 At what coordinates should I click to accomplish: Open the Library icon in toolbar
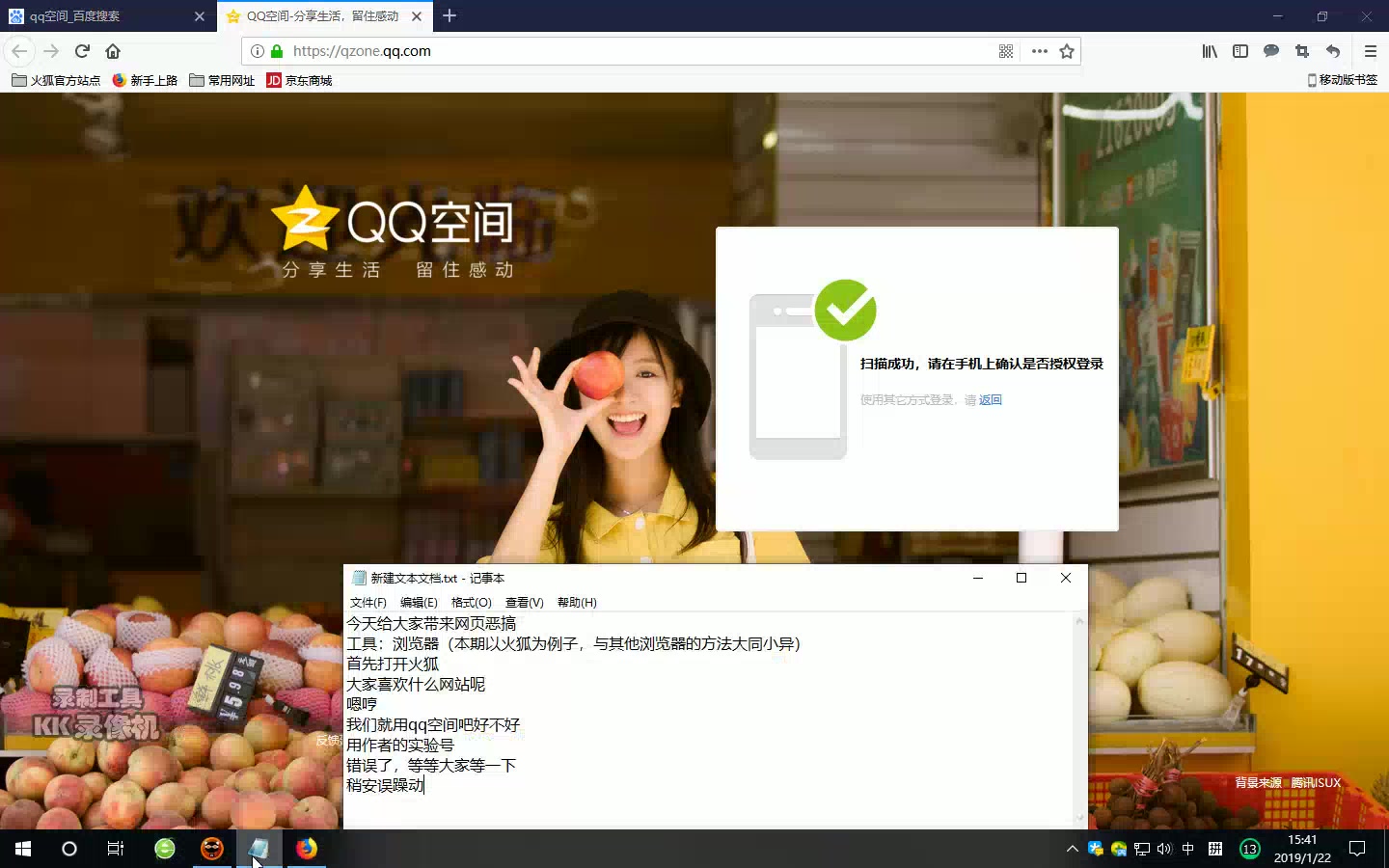[1210, 51]
